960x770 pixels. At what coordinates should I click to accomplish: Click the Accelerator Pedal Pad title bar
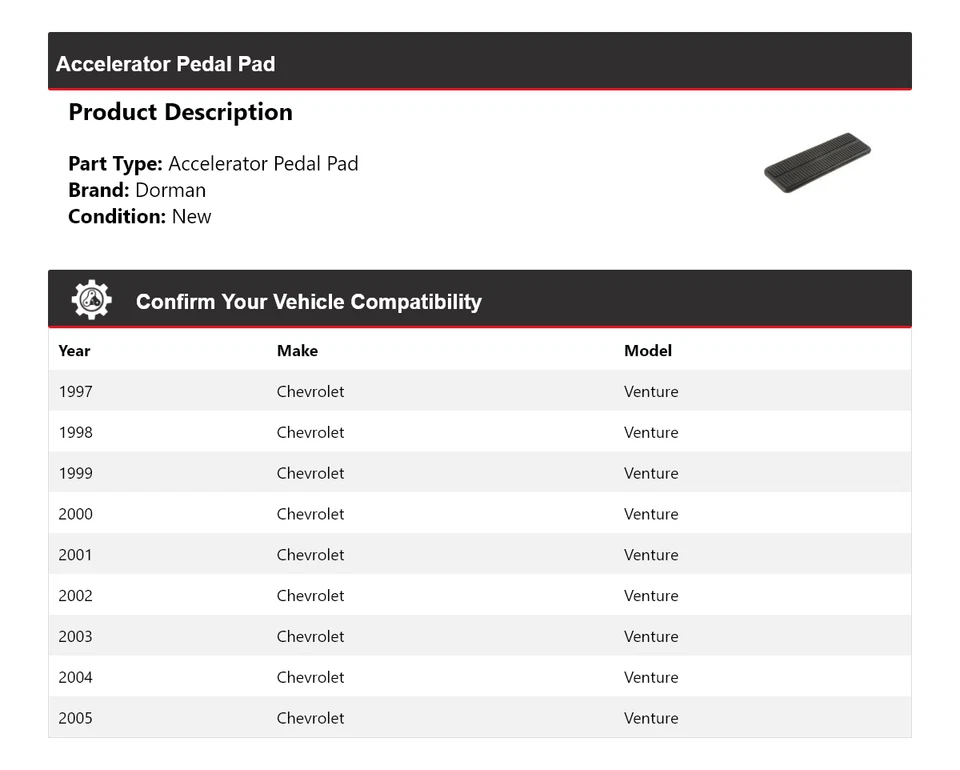click(x=166, y=64)
